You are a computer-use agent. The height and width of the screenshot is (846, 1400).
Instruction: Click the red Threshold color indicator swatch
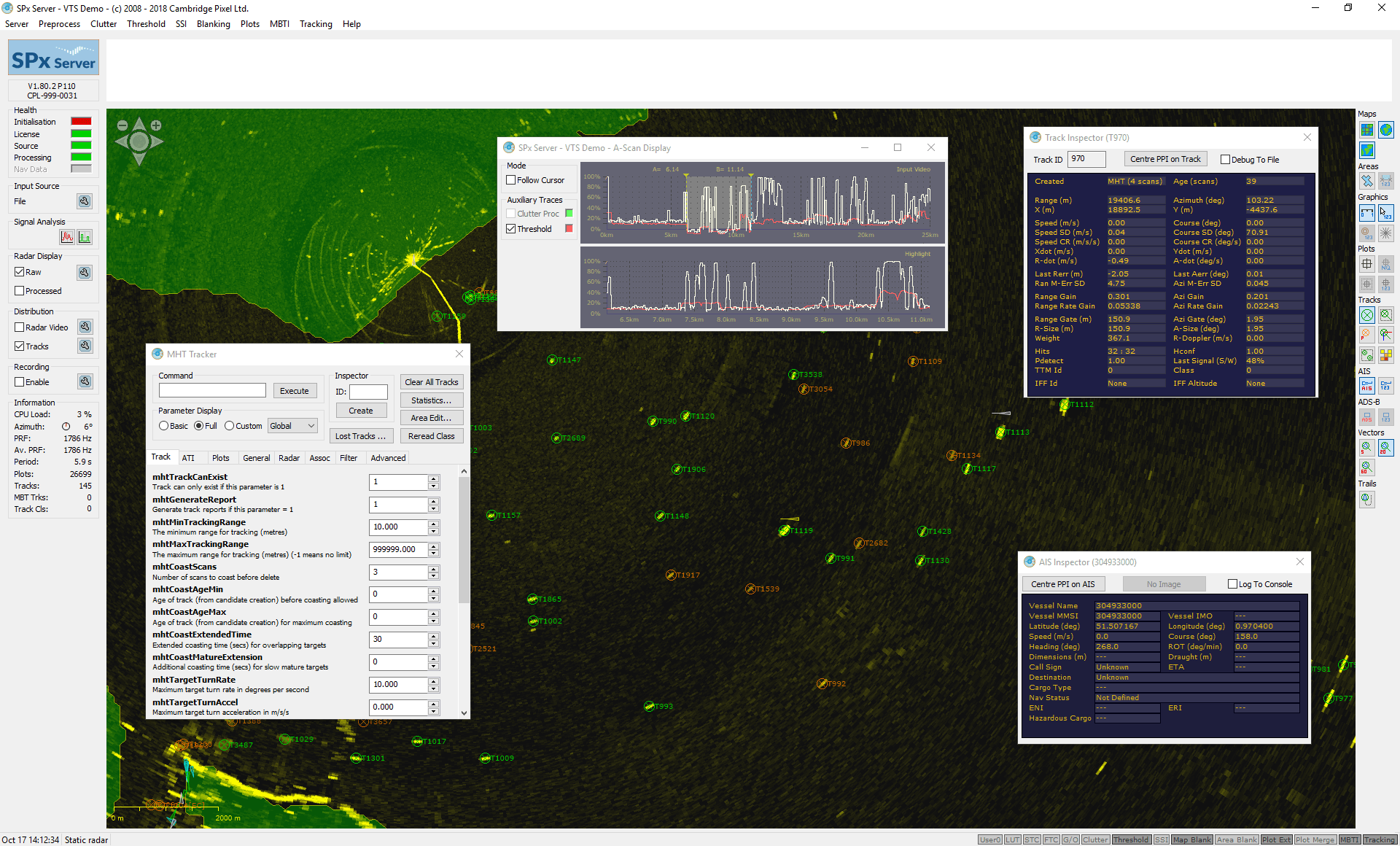(569, 228)
